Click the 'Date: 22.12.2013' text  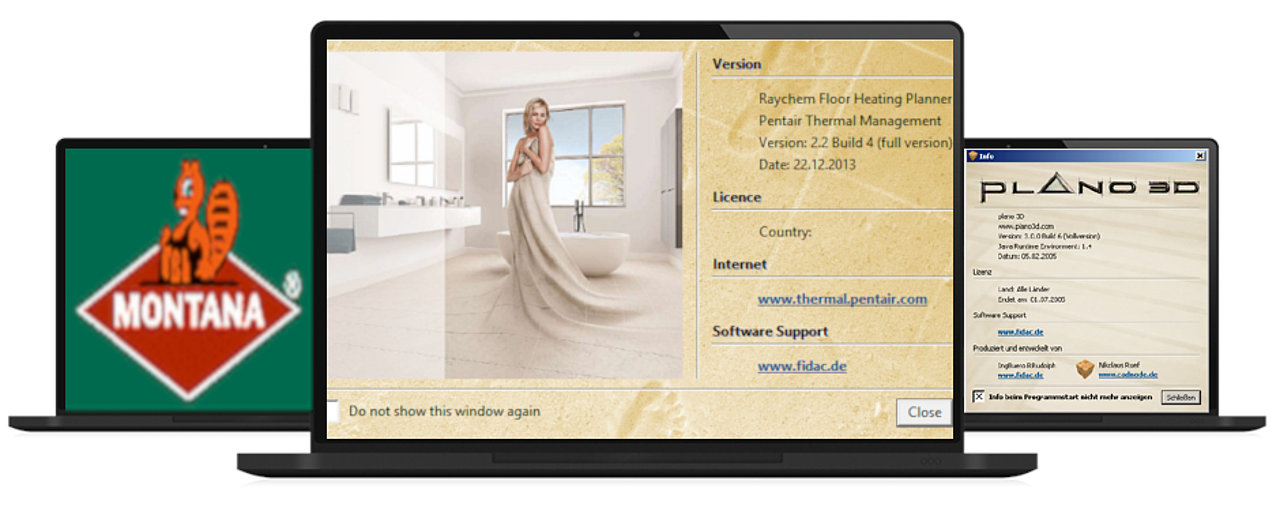point(807,165)
